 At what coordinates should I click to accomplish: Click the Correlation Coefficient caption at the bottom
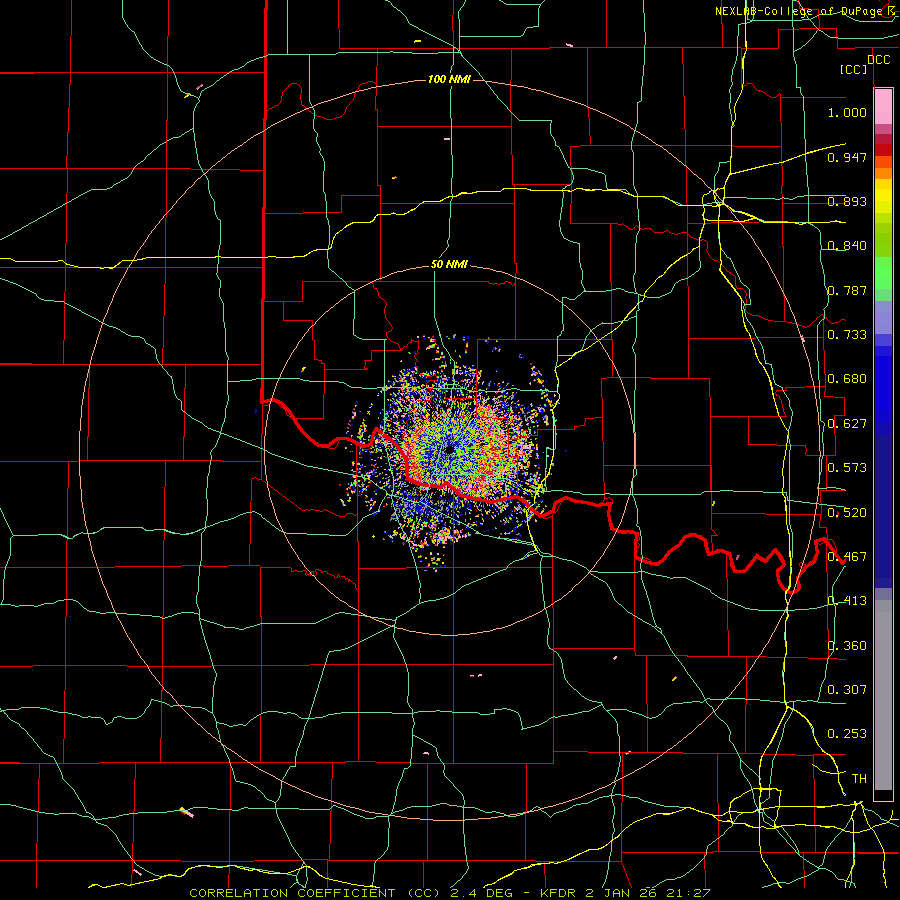(x=449, y=893)
